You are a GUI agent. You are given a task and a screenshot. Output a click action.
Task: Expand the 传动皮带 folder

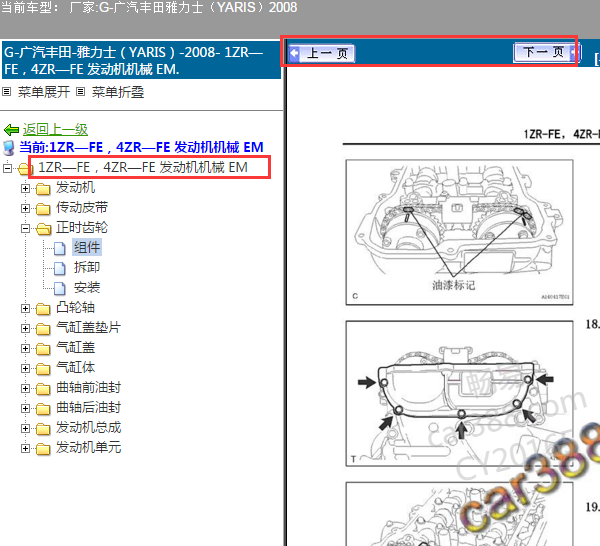[25, 208]
